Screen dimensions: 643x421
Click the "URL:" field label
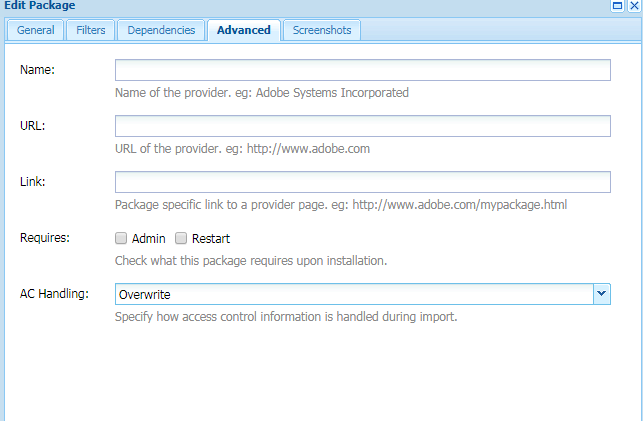[x=33, y=125]
